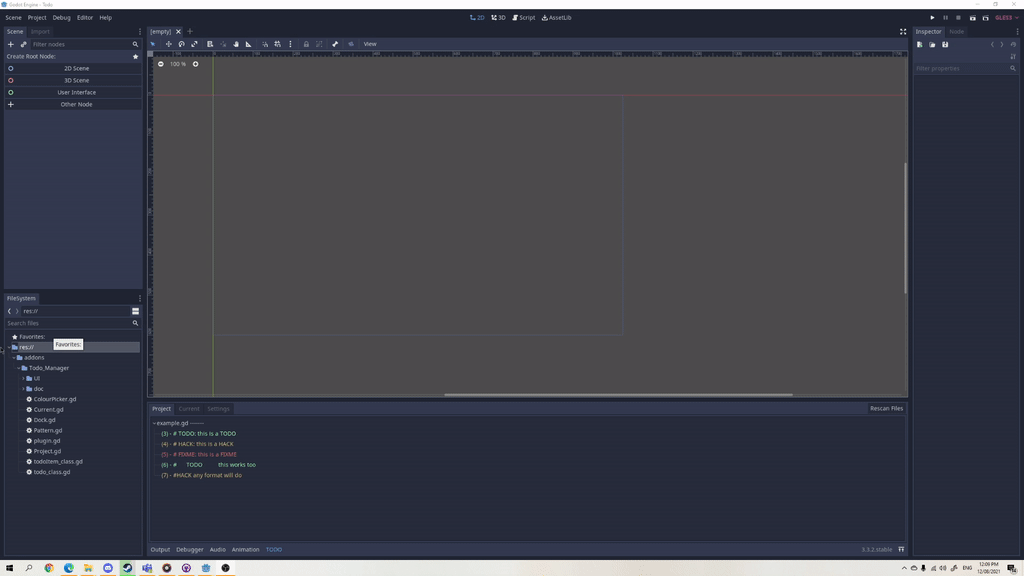Screen dimensions: 1024x576
Task: Open Steam from the Windows taskbar
Action: 127,568
